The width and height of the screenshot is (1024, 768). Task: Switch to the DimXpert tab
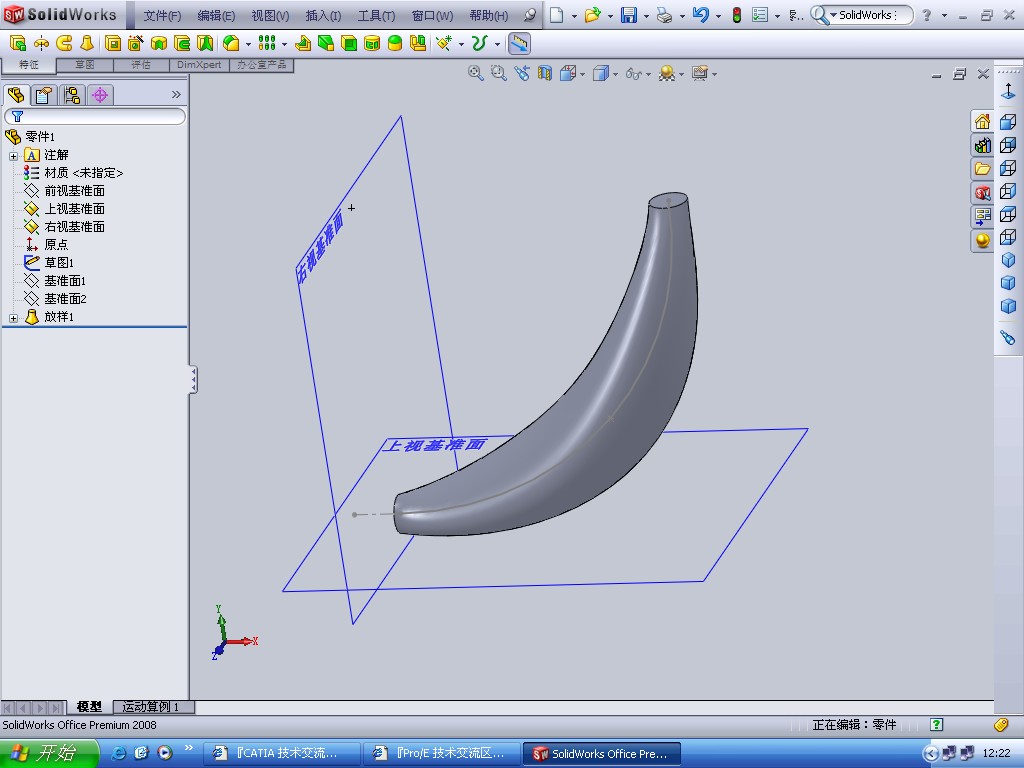[199, 65]
